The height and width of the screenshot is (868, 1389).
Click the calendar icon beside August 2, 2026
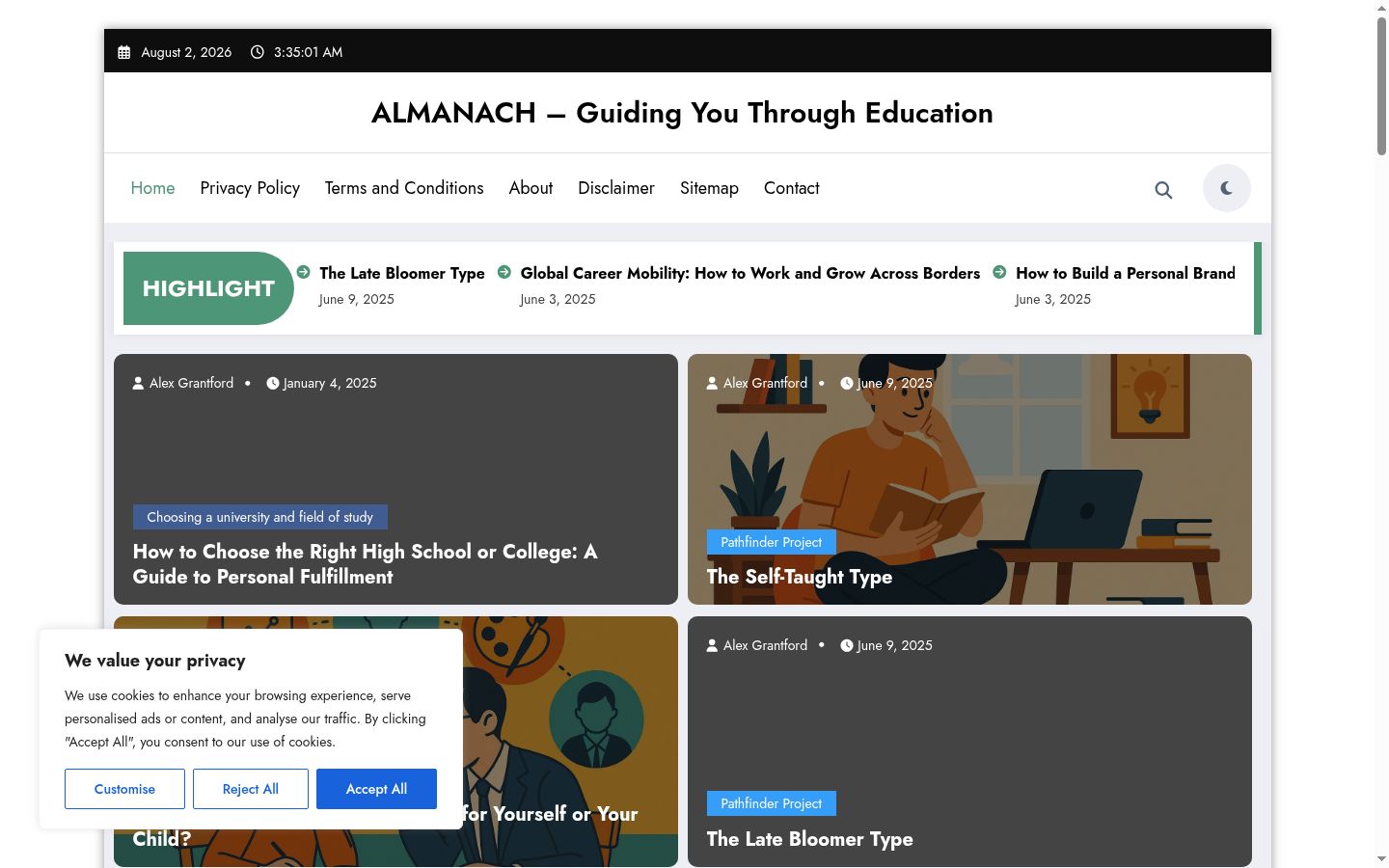[x=123, y=52]
